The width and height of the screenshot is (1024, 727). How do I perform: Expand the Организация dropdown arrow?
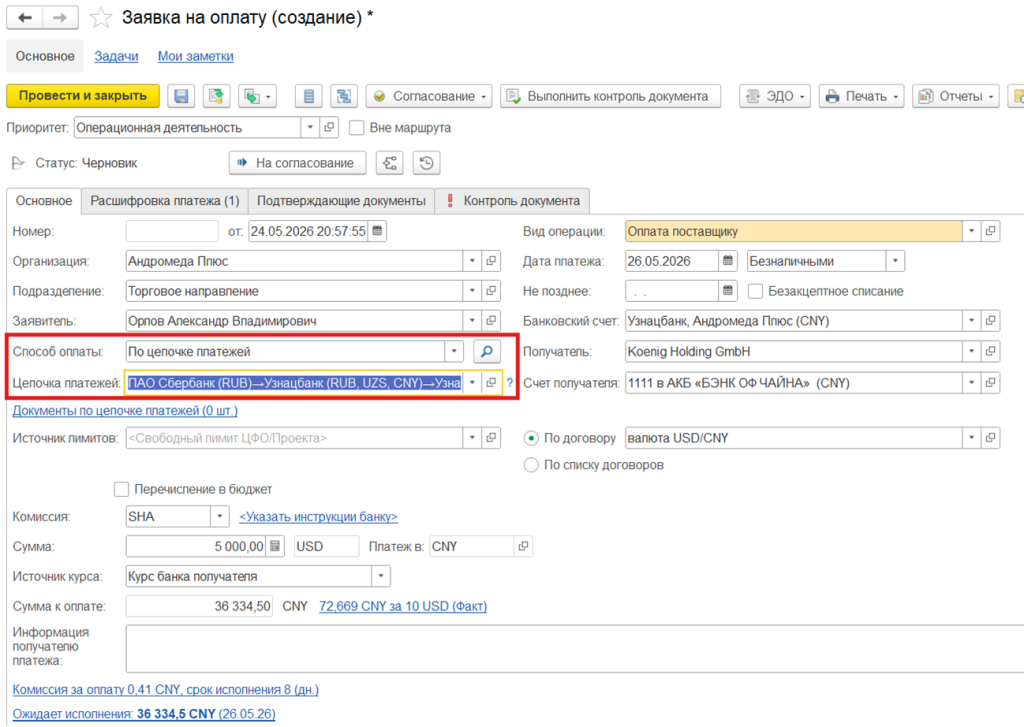(x=472, y=261)
